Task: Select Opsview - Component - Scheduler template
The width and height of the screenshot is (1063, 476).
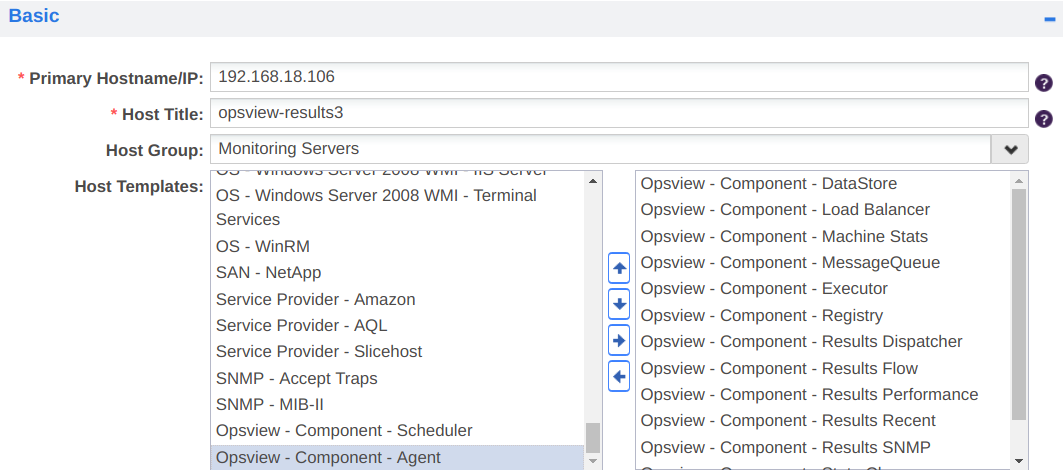Action: (397, 431)
